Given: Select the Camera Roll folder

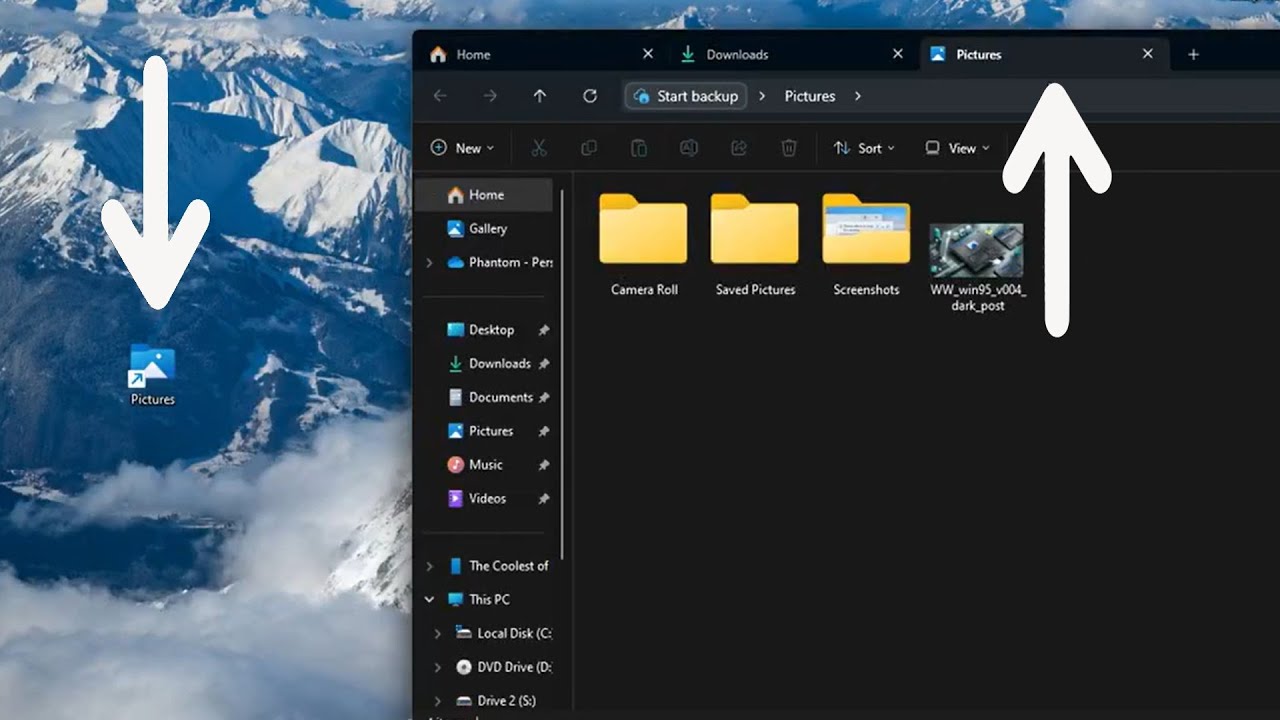Looking at the screenshot, I should (644, 245).
